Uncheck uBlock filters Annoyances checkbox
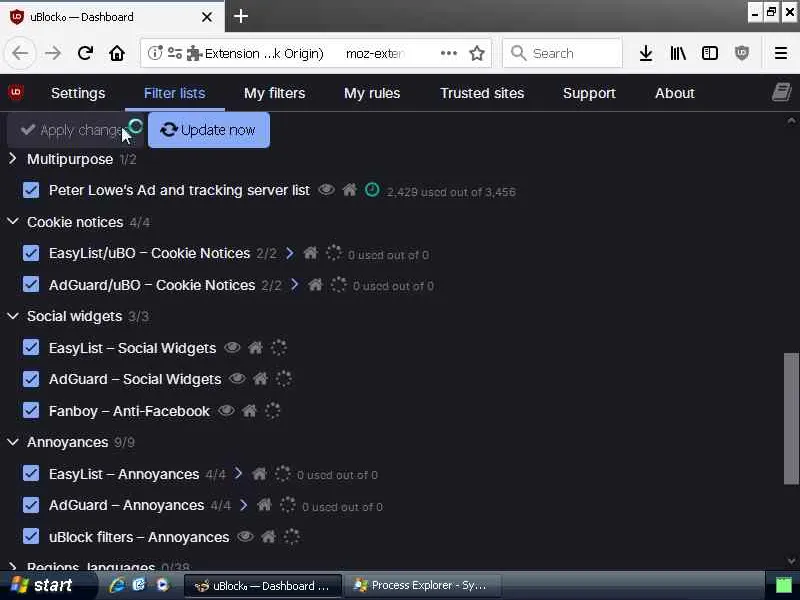The image size is (800, 600). 31,537
